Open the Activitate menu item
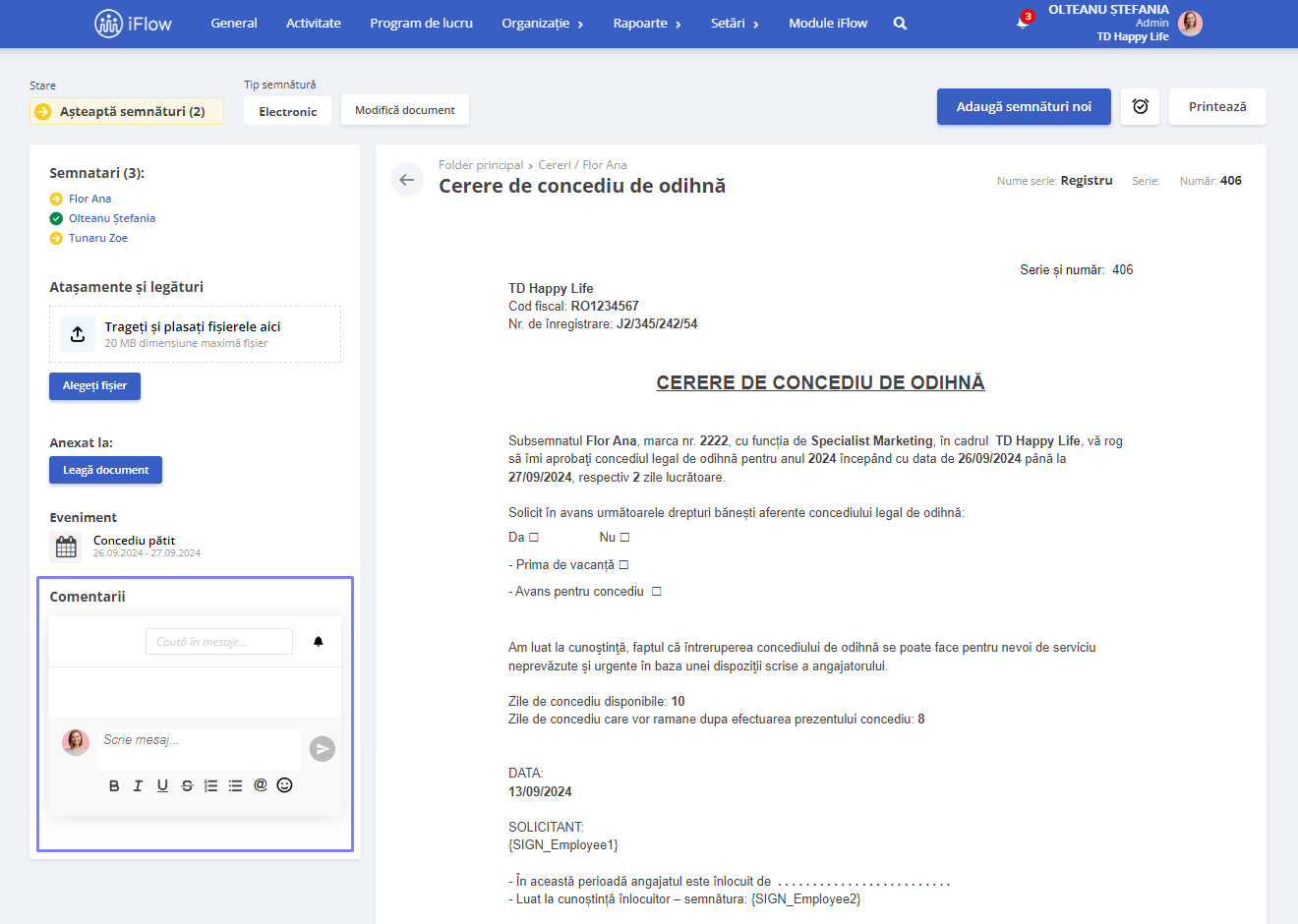The width and height of the screenshot is (1298, 924). coord(314,24)
